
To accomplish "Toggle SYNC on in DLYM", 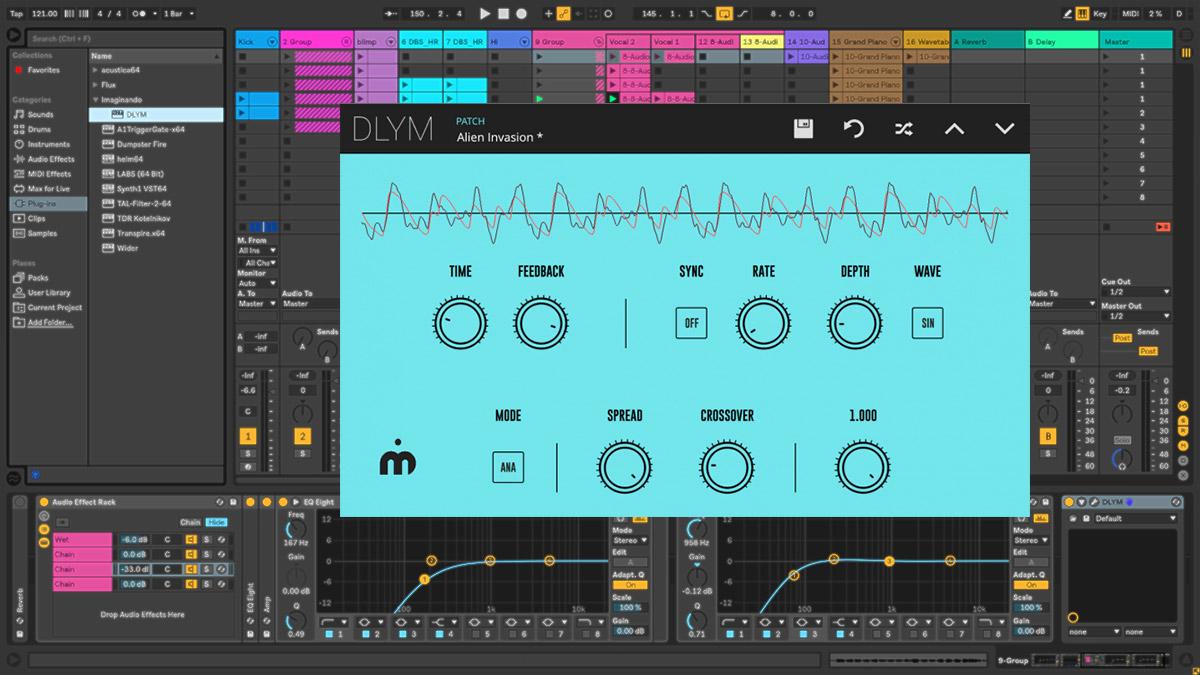I will pyautogui.click(x=691, y=322).
